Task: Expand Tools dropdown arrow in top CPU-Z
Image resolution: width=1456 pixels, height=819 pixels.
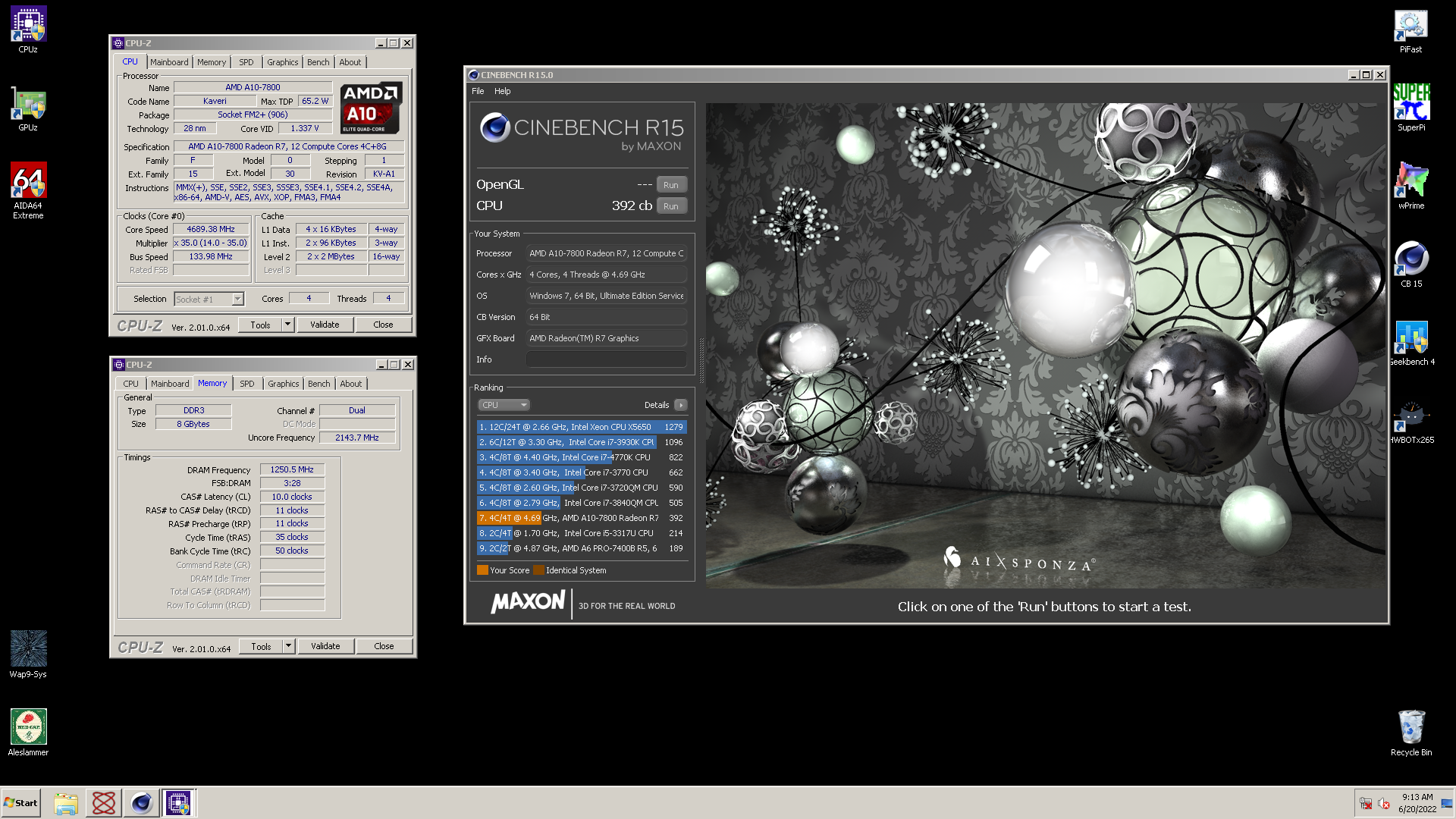Action: 287,325
